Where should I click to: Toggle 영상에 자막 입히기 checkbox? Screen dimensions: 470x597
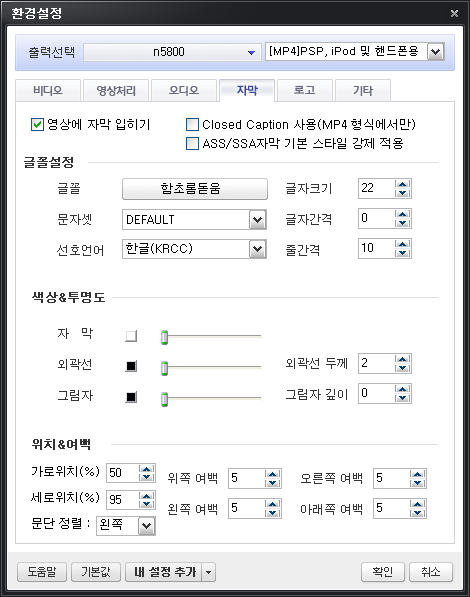(x=37, y=124)
